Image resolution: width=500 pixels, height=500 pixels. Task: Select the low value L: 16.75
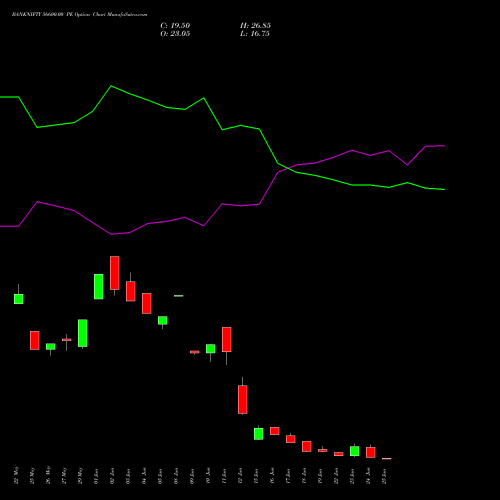(x=255, y=34)
